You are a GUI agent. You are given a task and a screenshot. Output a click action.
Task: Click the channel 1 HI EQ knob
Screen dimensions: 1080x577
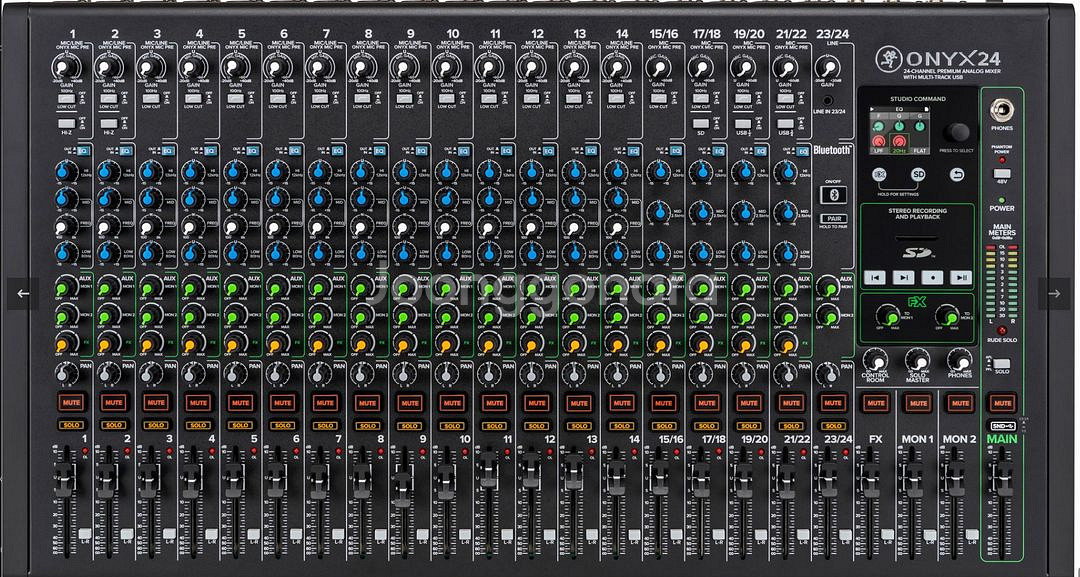point(65,171)
